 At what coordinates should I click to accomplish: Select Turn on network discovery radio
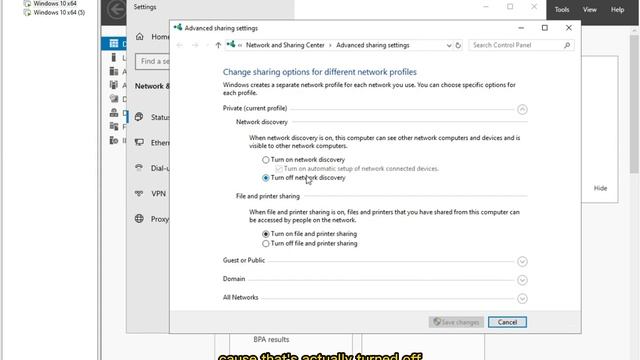pos(266,160)
